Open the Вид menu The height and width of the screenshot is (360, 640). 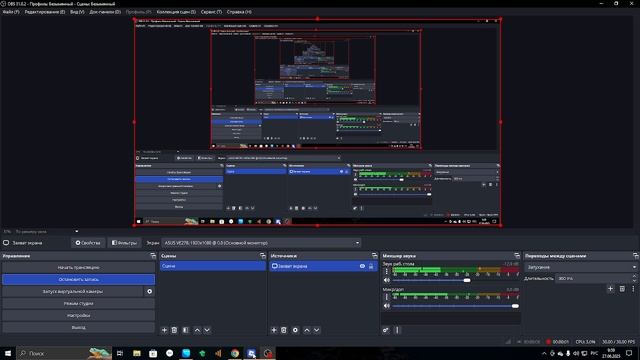pos(77,12)
